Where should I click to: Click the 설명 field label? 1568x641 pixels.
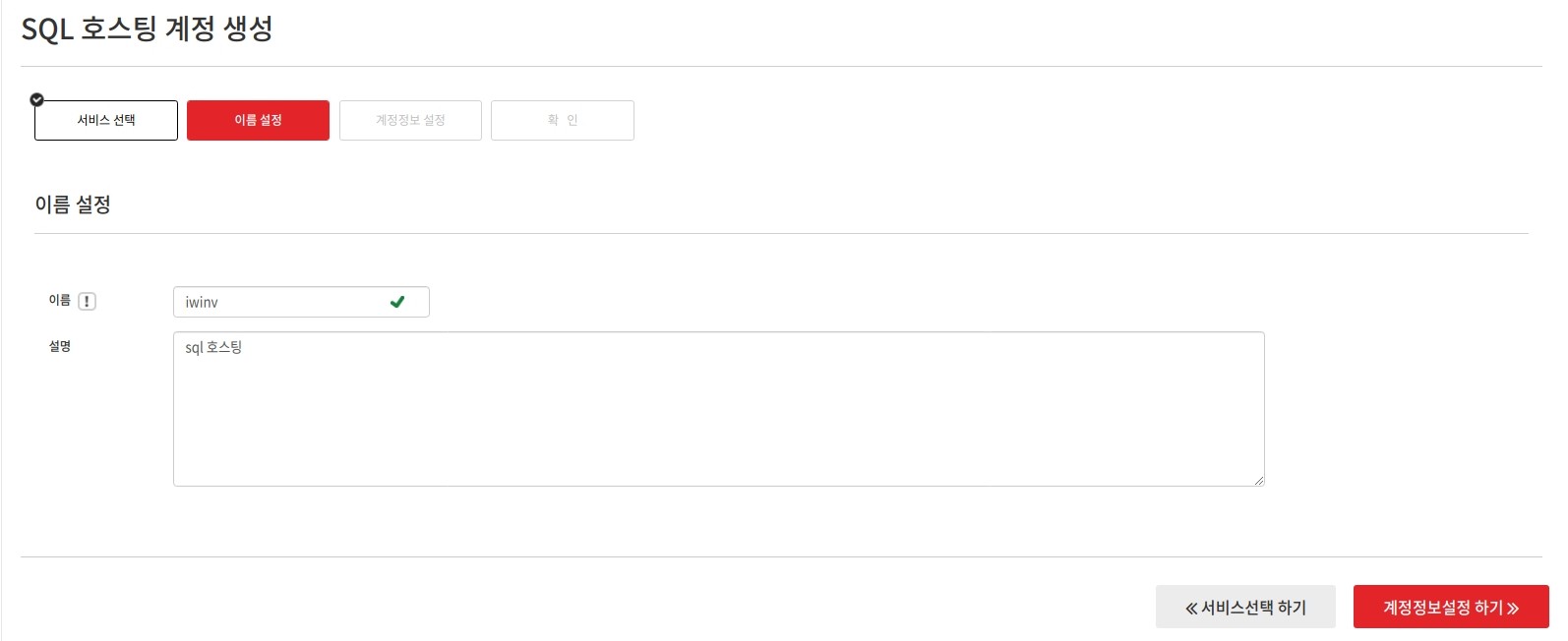click(x=60, y=346)
